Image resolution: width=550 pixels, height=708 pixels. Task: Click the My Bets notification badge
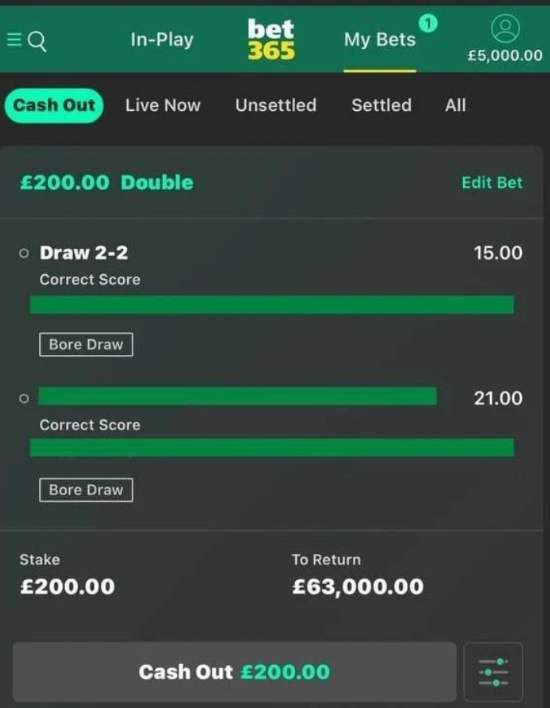coord(428,23)
